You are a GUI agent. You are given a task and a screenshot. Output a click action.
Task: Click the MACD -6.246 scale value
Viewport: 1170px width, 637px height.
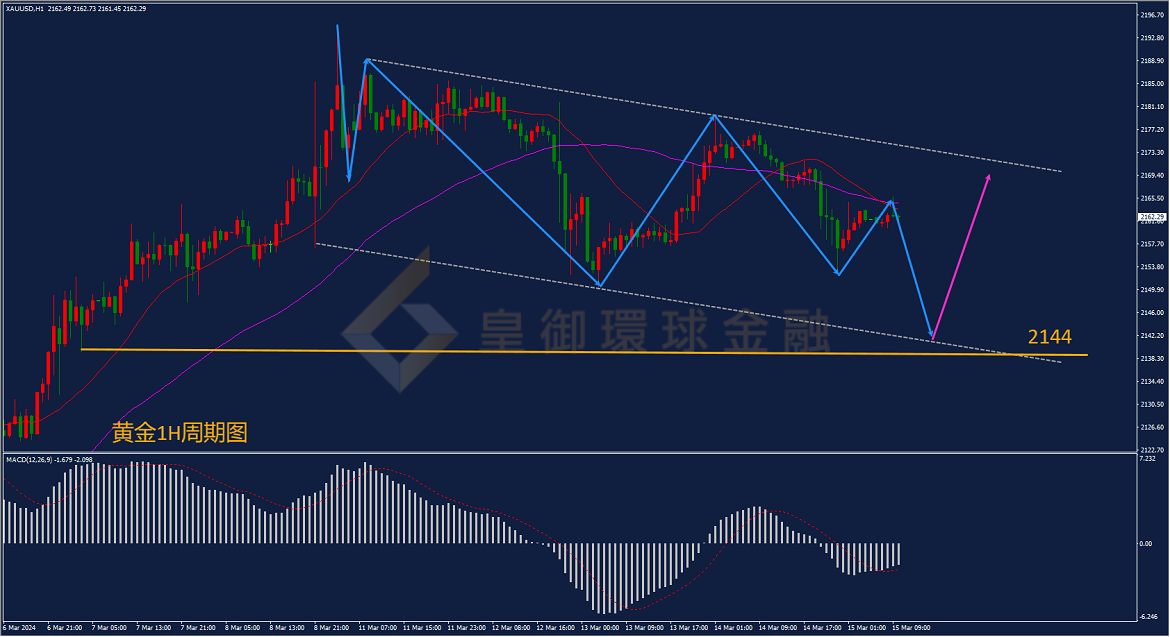pyautogui.click(x=1148, y=617)
